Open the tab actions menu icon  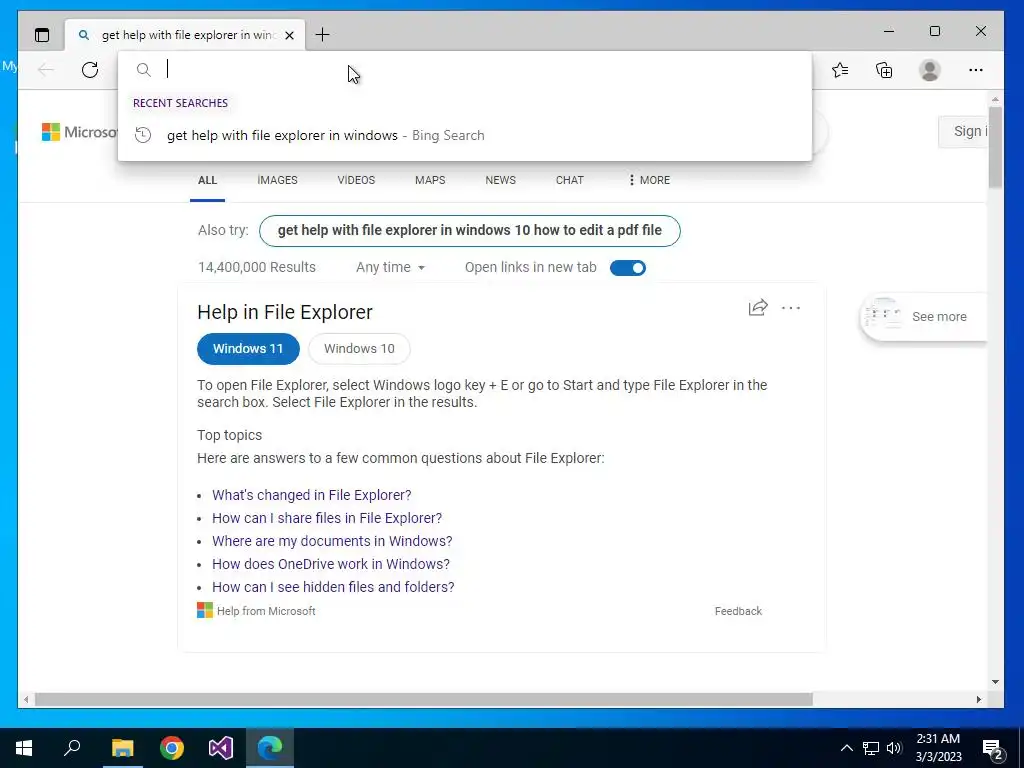(42, 35)
